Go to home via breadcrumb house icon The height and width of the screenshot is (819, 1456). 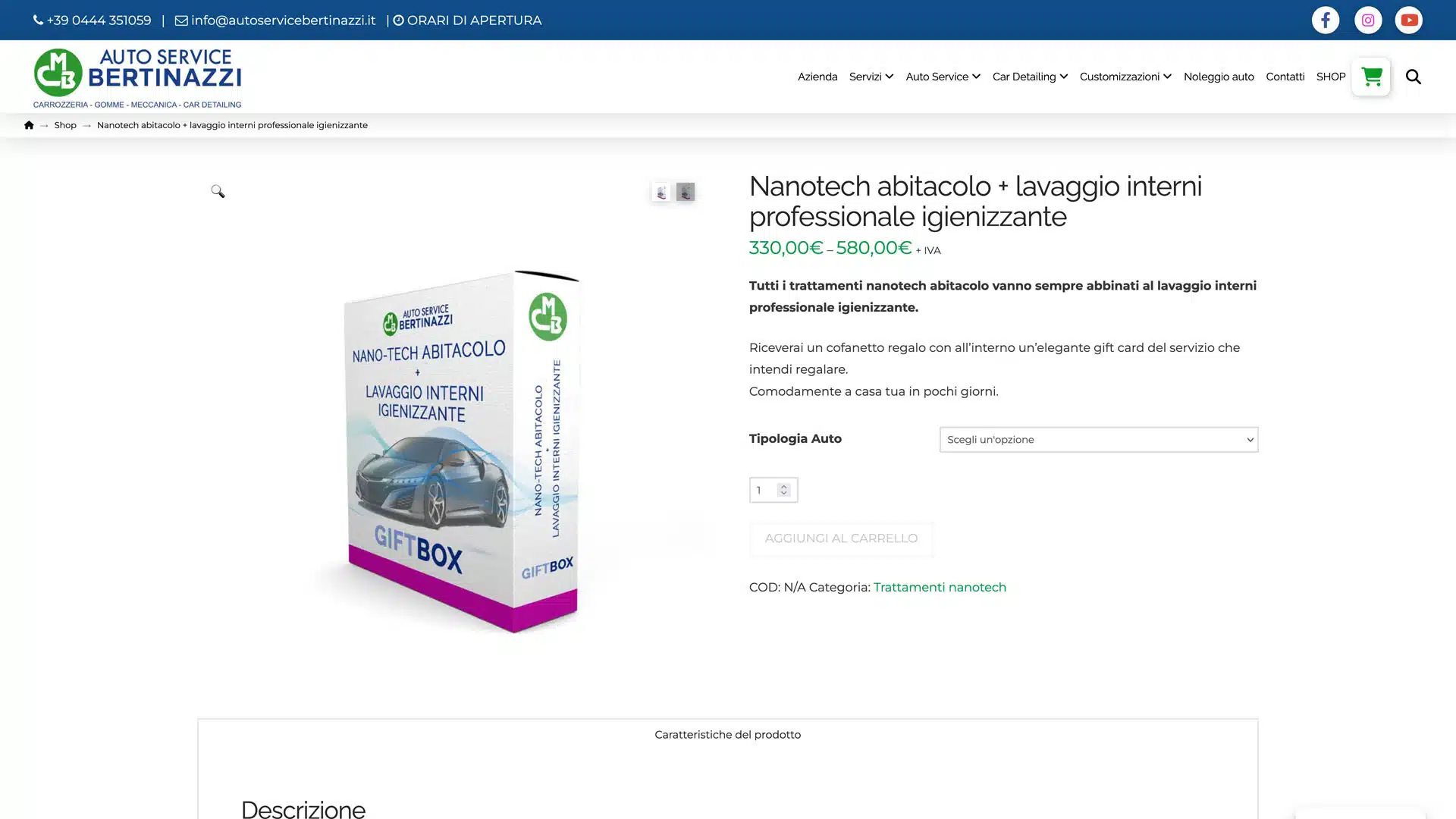[x=29, y=125]
